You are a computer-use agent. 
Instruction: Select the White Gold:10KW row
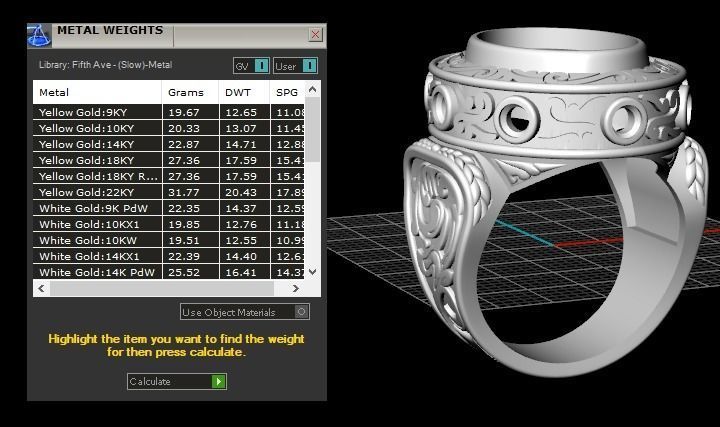click(x=169, y=241)
